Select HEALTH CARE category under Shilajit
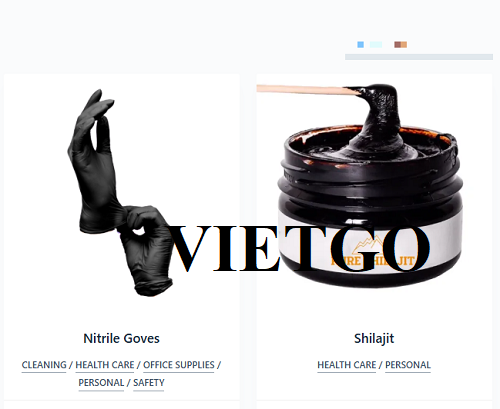The image size is (500, 409). tap(347, 365)
